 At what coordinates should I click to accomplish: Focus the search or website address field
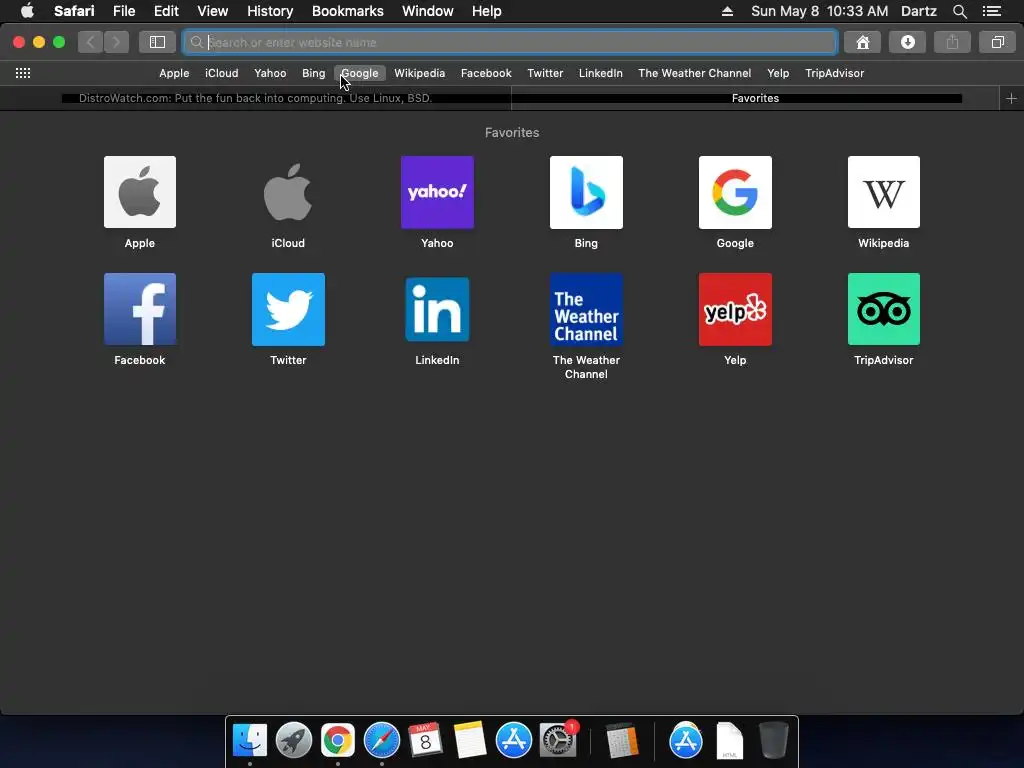509,42
